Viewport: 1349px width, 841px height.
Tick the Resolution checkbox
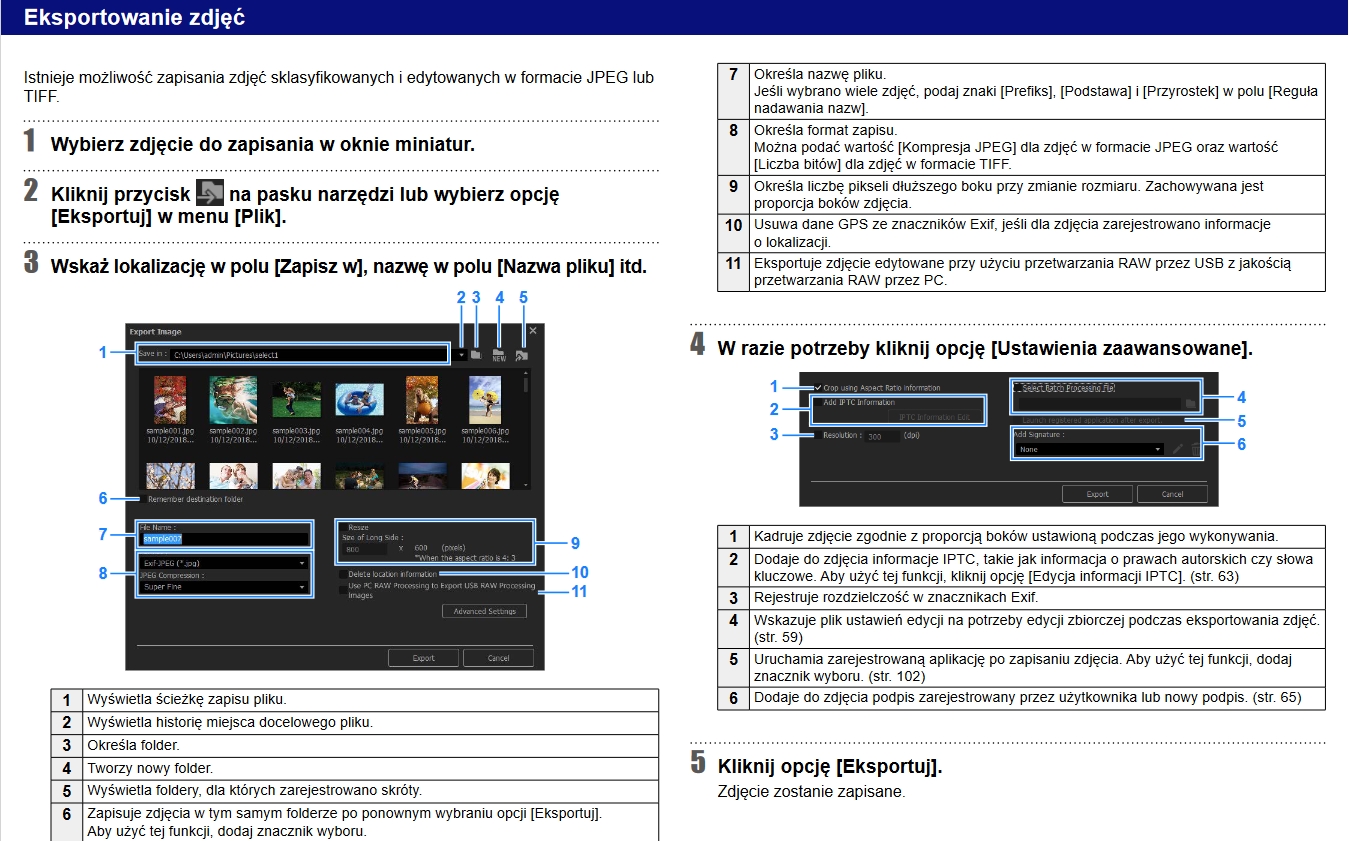click(816, 435)
